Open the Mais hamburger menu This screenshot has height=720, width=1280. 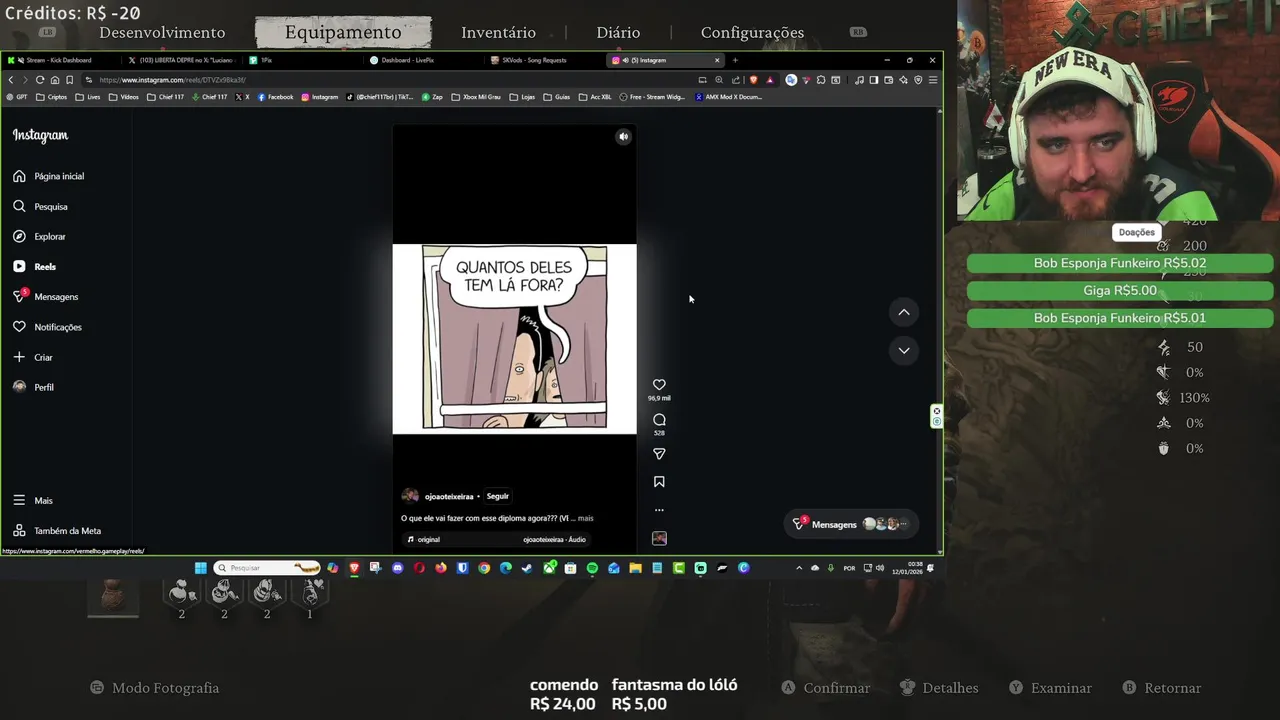click(x=19, y=500)
